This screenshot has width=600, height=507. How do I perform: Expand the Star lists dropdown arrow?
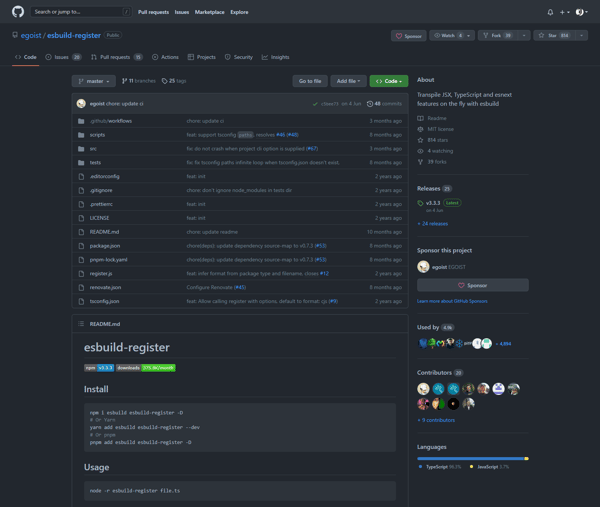click(582, 36)
